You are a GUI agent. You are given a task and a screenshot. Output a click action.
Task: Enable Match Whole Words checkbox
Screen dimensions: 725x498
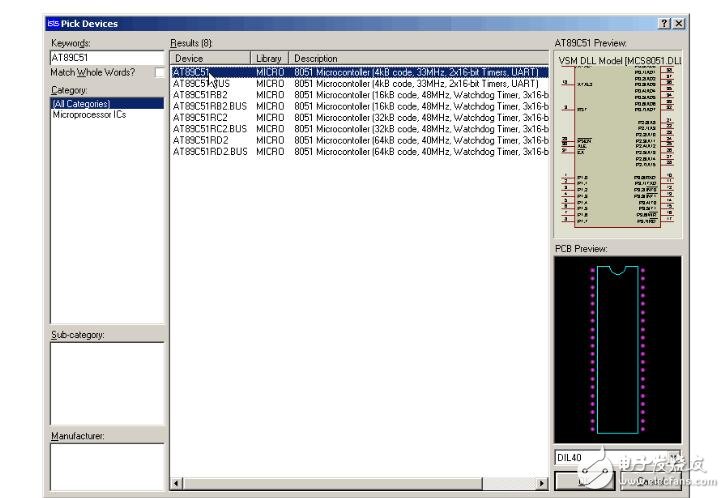click(x=159, y=73)
